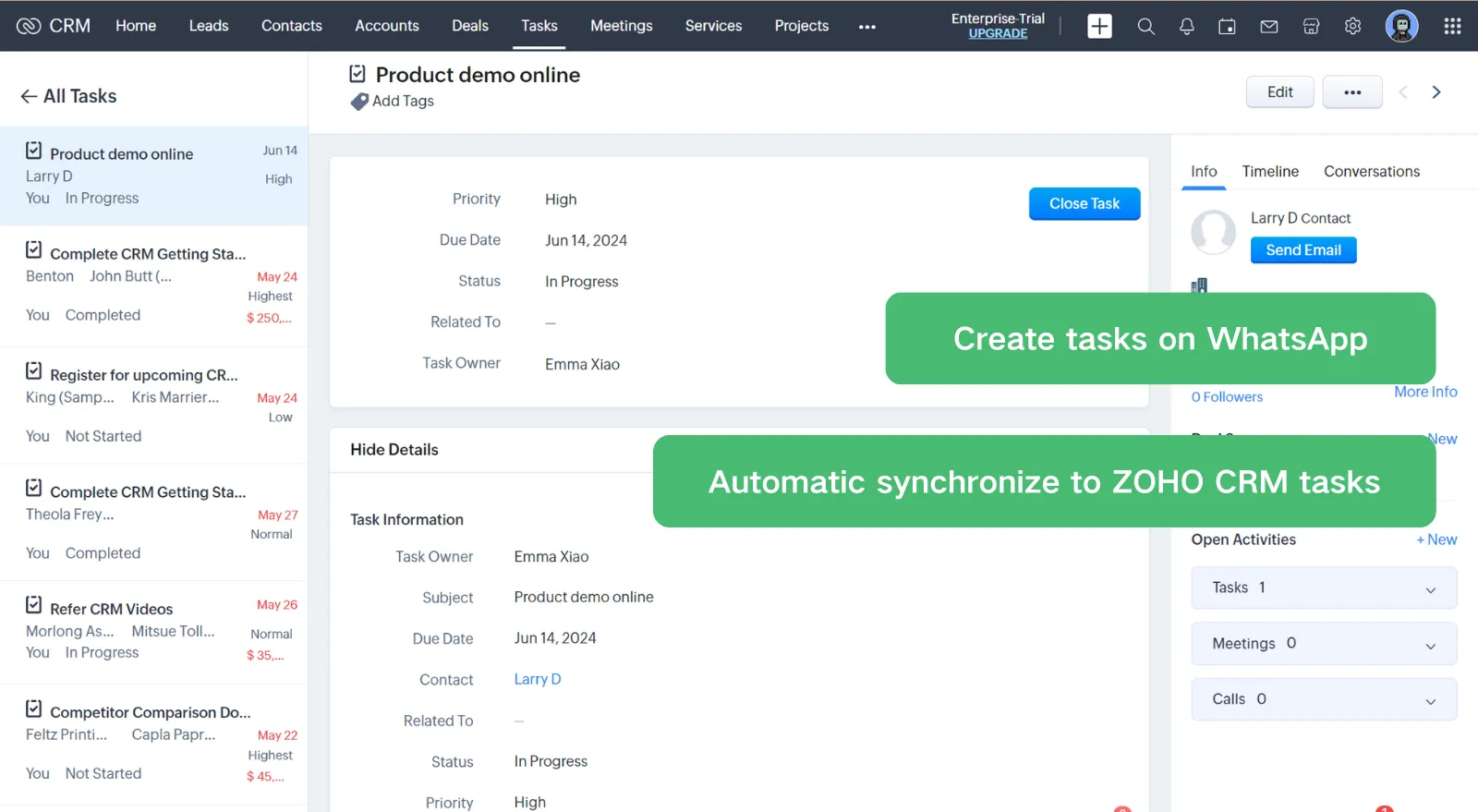The image size is (1478, 812).
Task: Open the settings gear icon
Action: (1352, 26)
